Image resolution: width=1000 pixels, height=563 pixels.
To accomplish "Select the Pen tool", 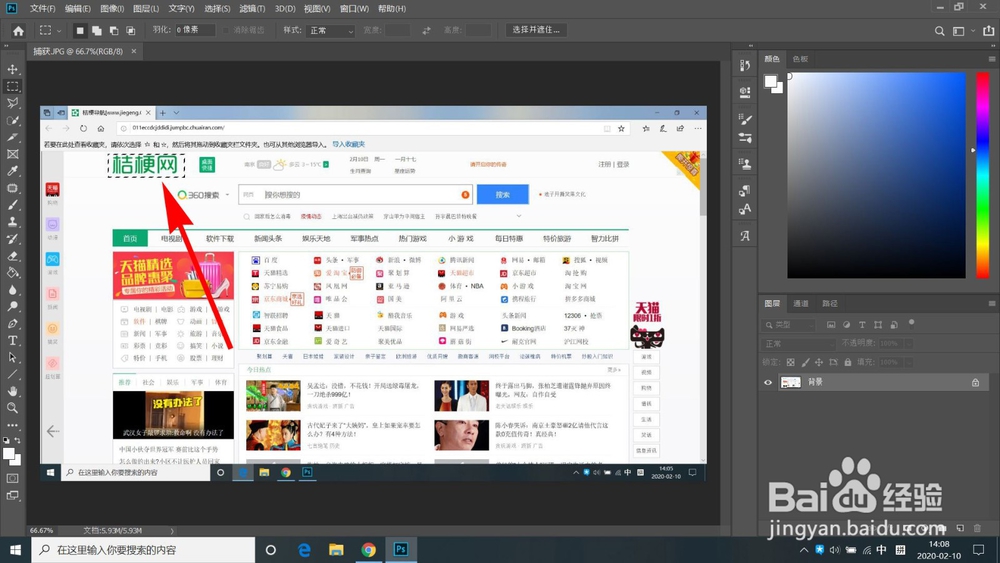I will click(x=12, y=324).
